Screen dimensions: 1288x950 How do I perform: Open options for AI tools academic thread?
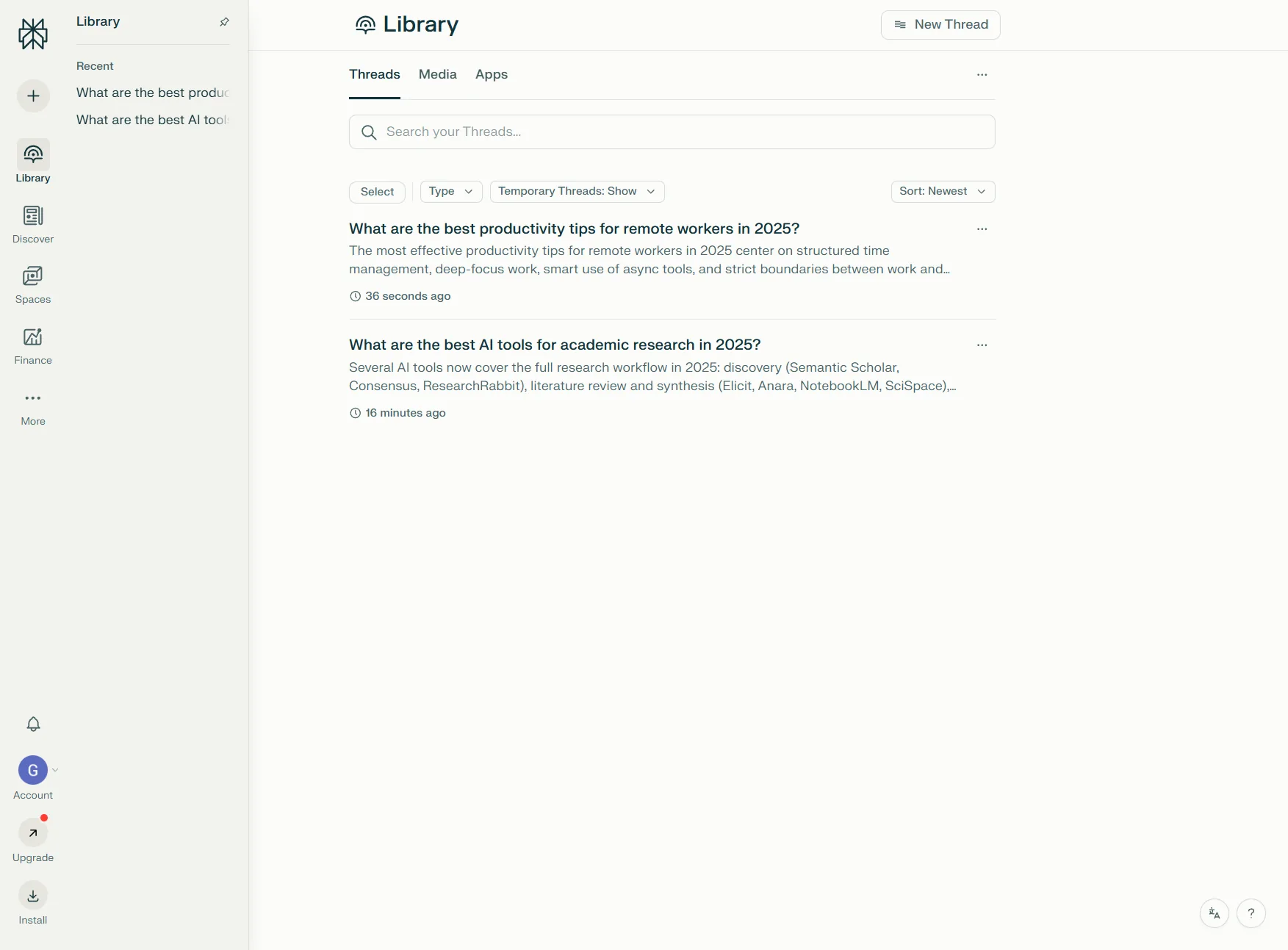pos(982,345)
